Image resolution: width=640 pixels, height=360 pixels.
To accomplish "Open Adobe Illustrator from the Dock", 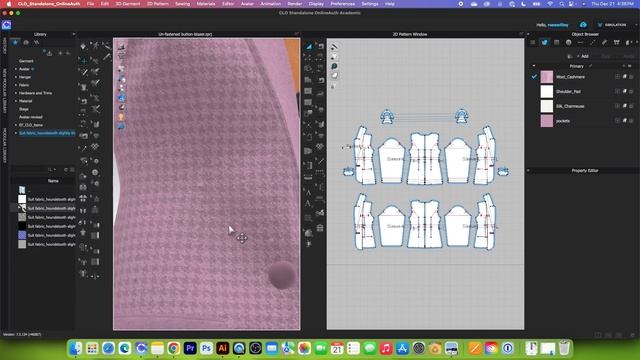I will 222,348.
